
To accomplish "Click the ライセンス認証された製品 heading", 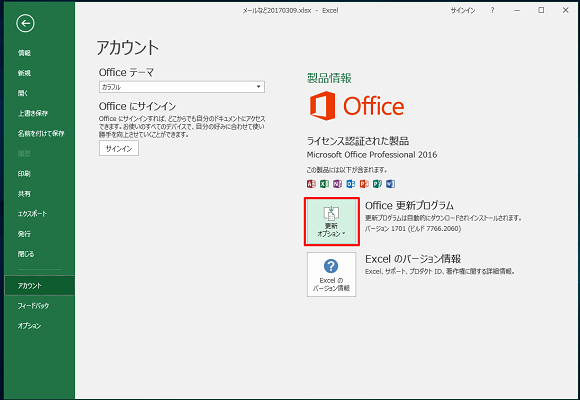I will click(358, 141).
